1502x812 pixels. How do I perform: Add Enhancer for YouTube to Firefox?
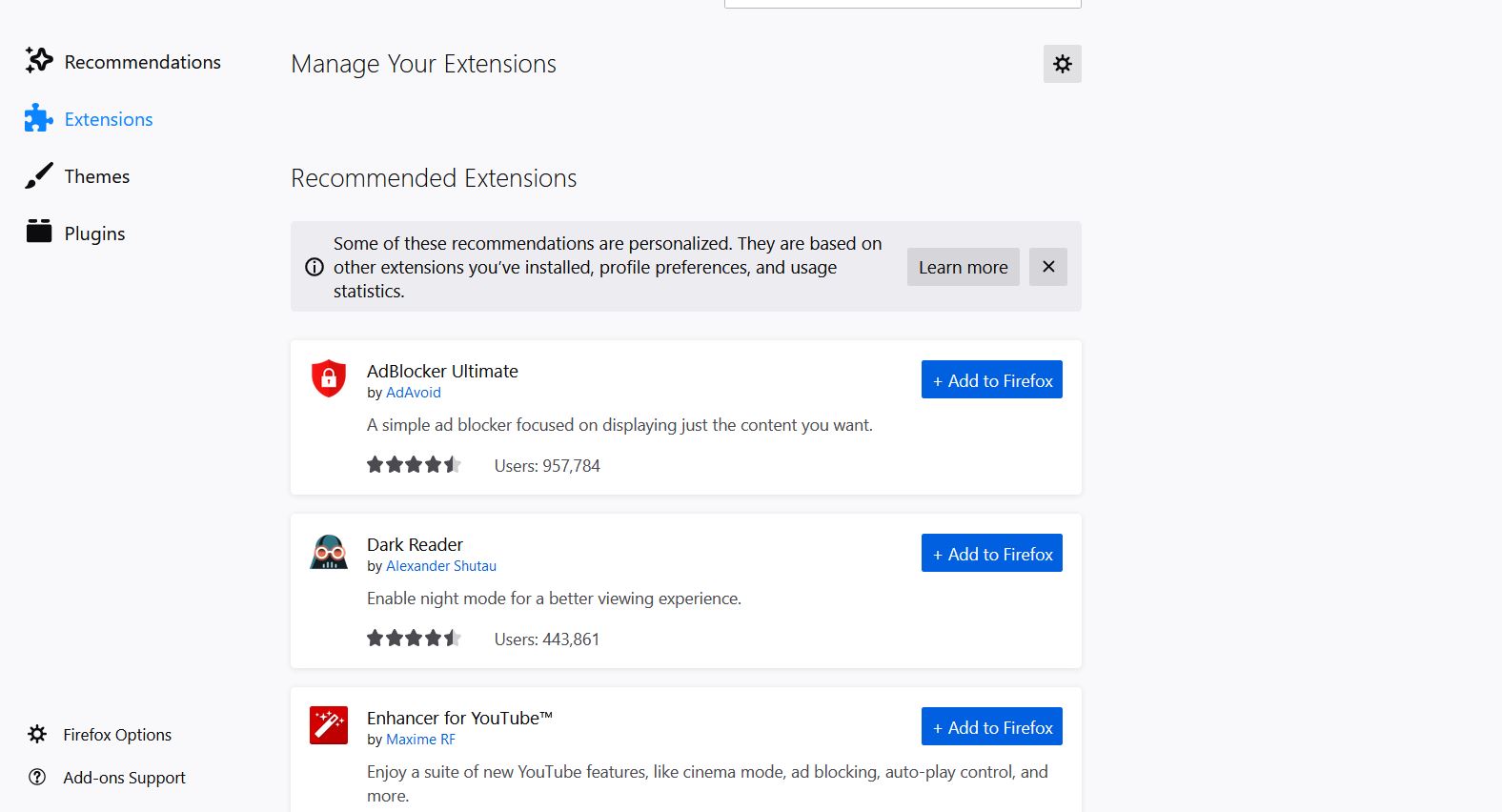click(992, 727)
